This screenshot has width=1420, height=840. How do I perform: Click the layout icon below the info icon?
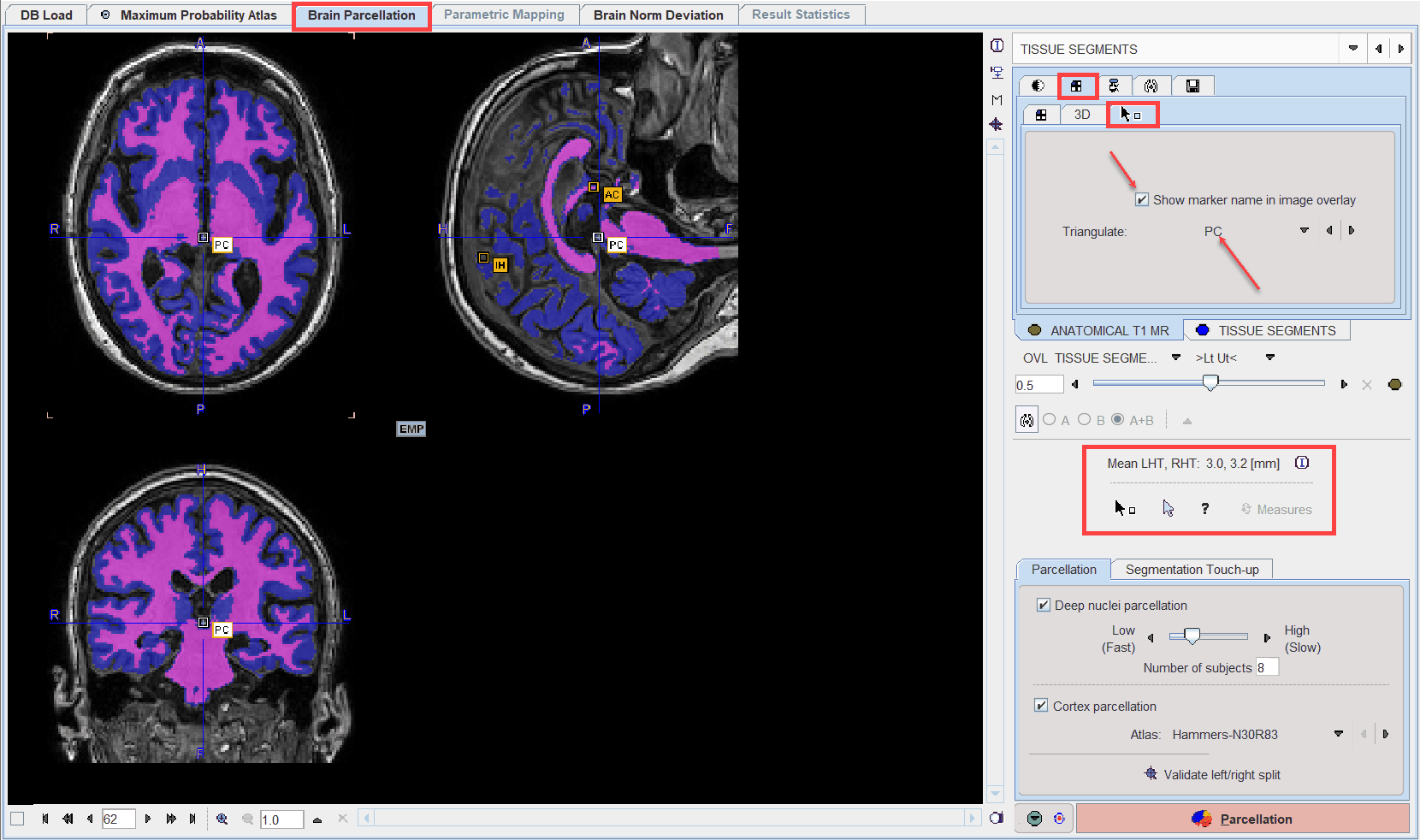click(x=997, y=73)
